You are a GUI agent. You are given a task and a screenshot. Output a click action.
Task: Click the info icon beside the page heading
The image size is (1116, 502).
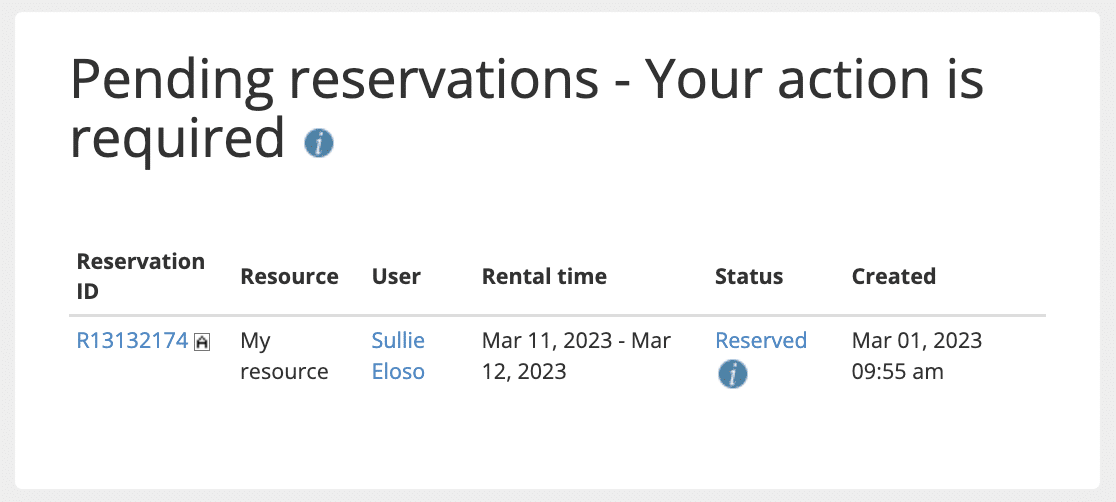(319, 143)
